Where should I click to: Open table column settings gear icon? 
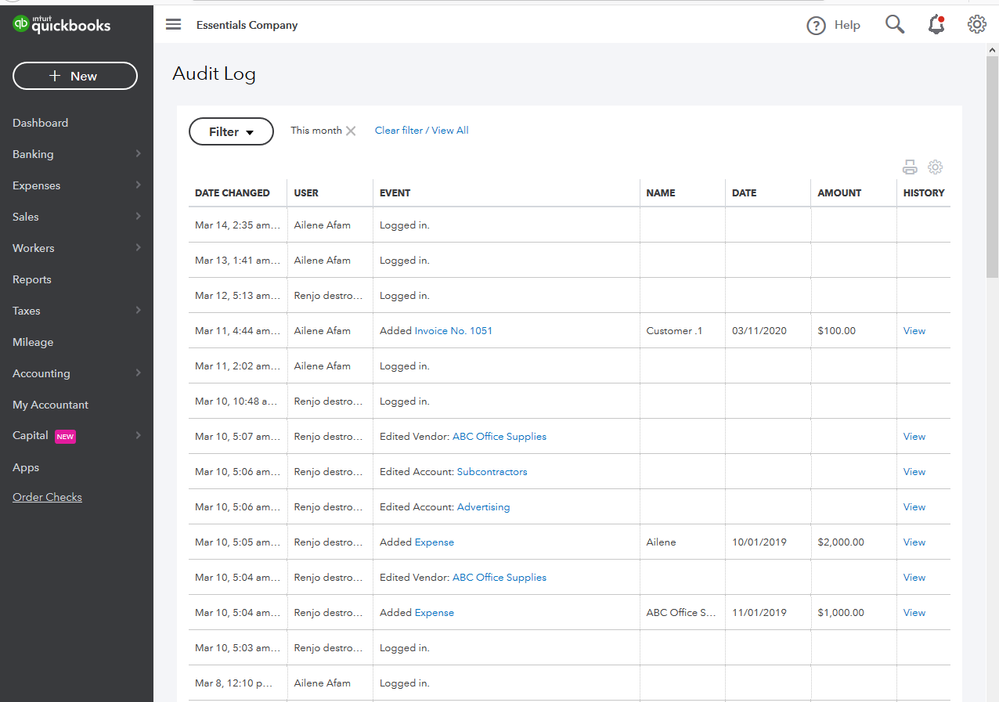coord(935,167)
